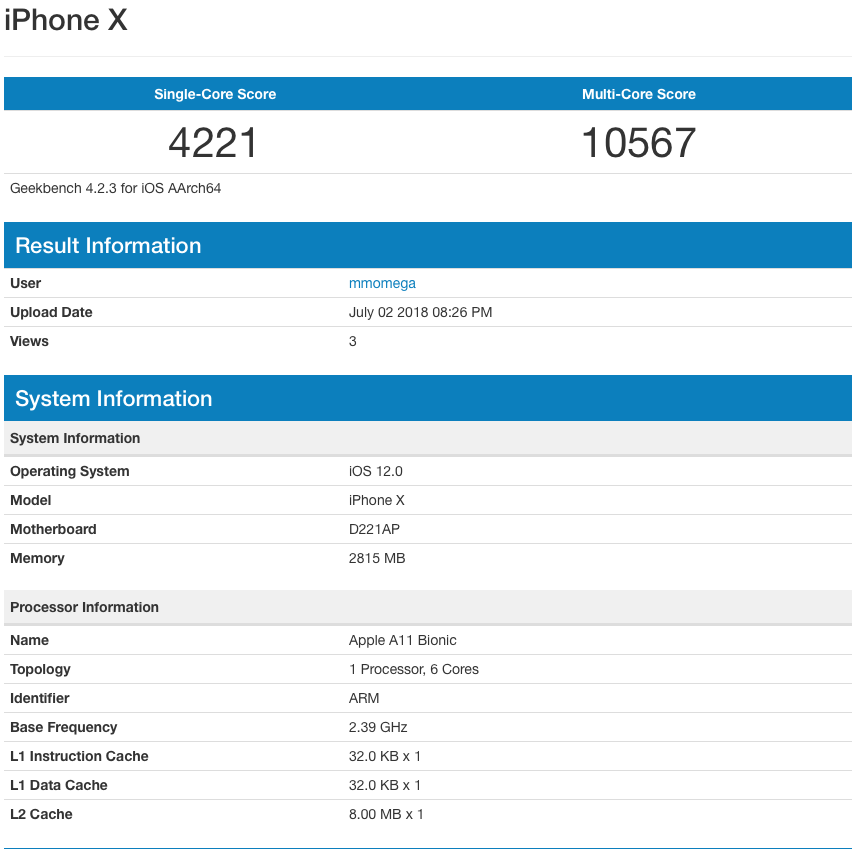Open the mmomega user profile link
This screenshot has width=855, height=849.
(x=382, y=284)
